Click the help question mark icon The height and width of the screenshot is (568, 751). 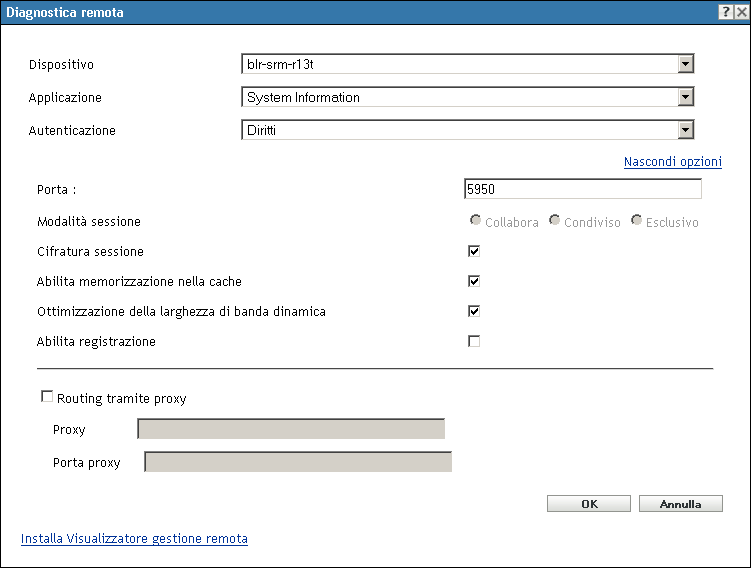[x=724, y=10]
